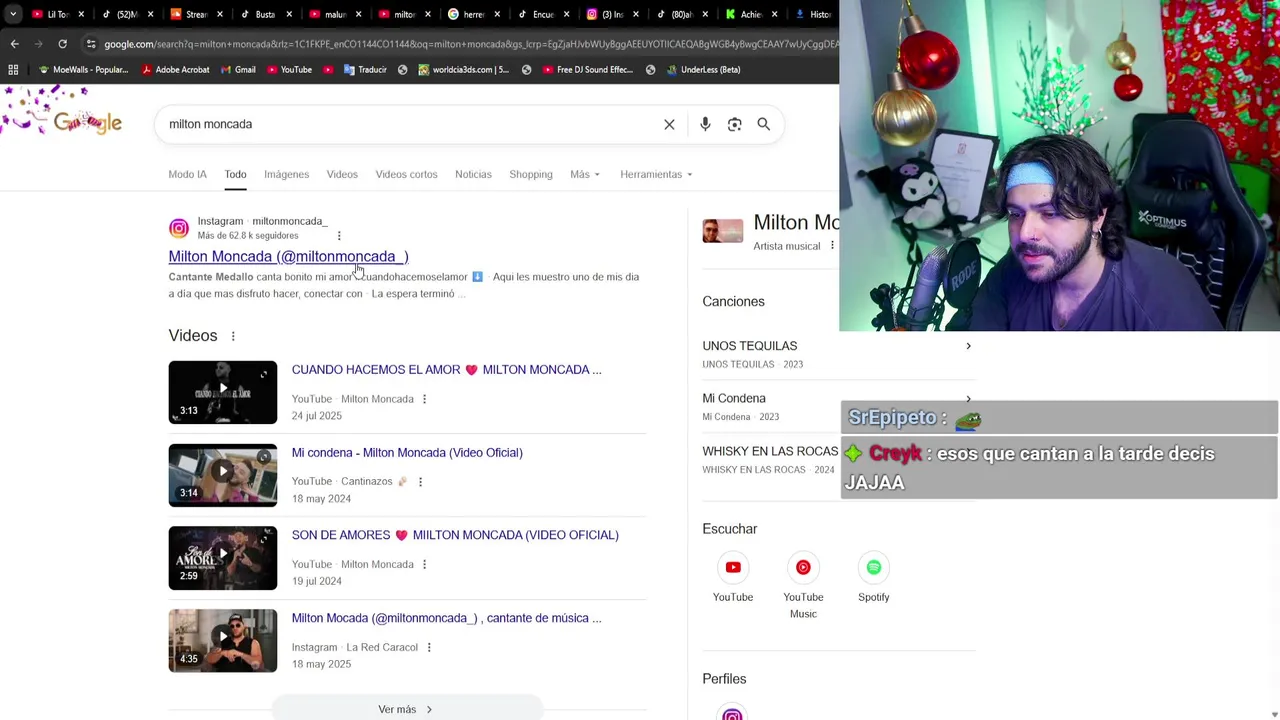Open CUANDO HACEMOS EL AMOR video link
The width and height of the screenshot is (1280, 720).
[x=446, y=369]
